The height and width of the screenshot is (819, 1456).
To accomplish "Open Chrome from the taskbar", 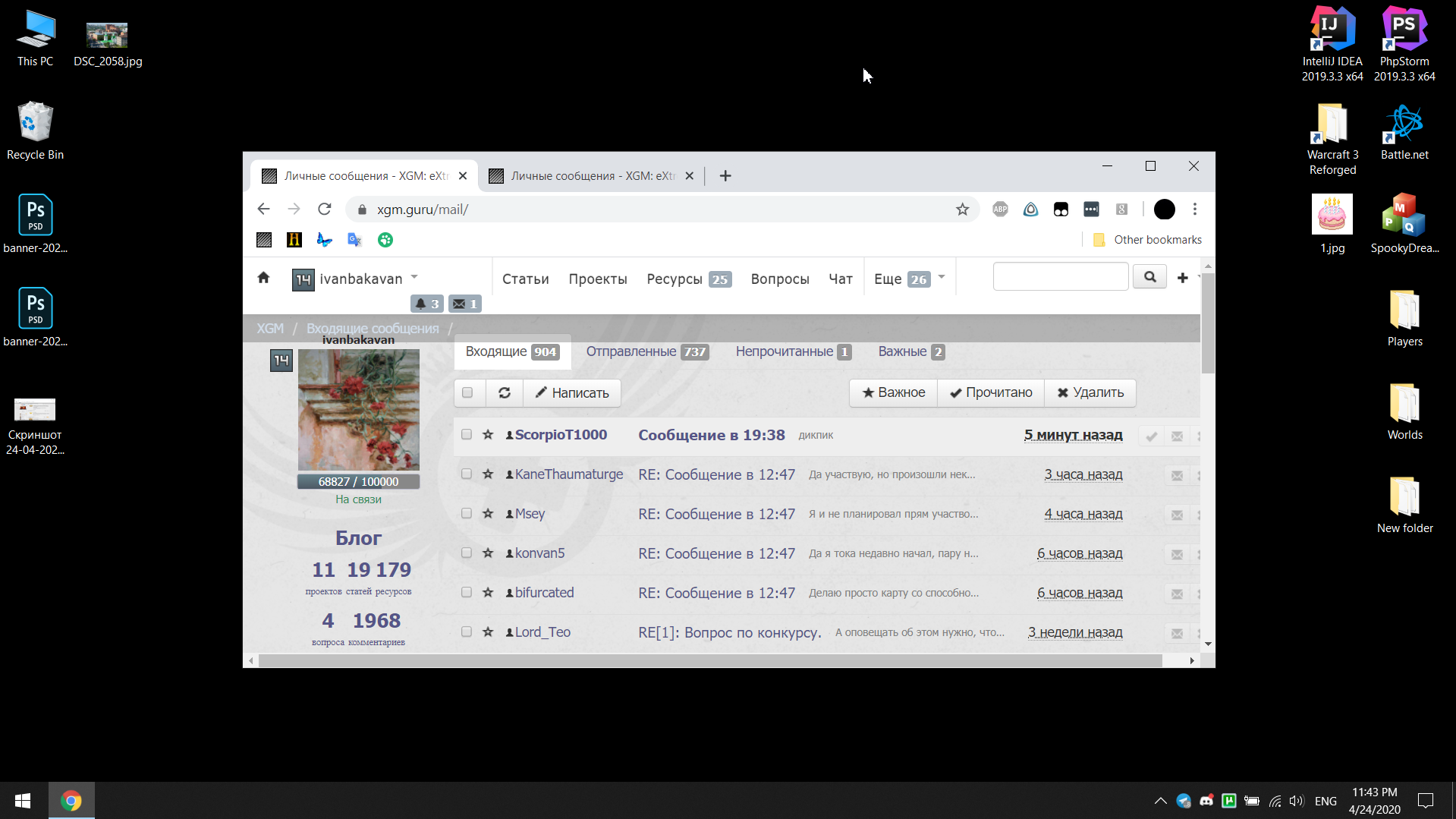I will tap(71, 801).
